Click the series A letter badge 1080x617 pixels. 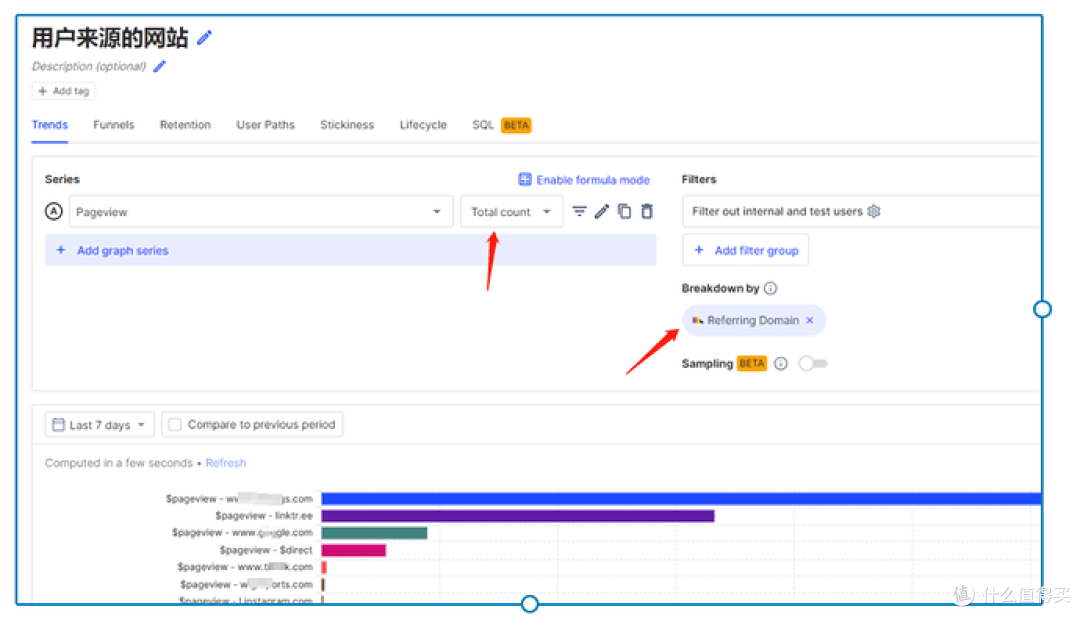(54, 211)
